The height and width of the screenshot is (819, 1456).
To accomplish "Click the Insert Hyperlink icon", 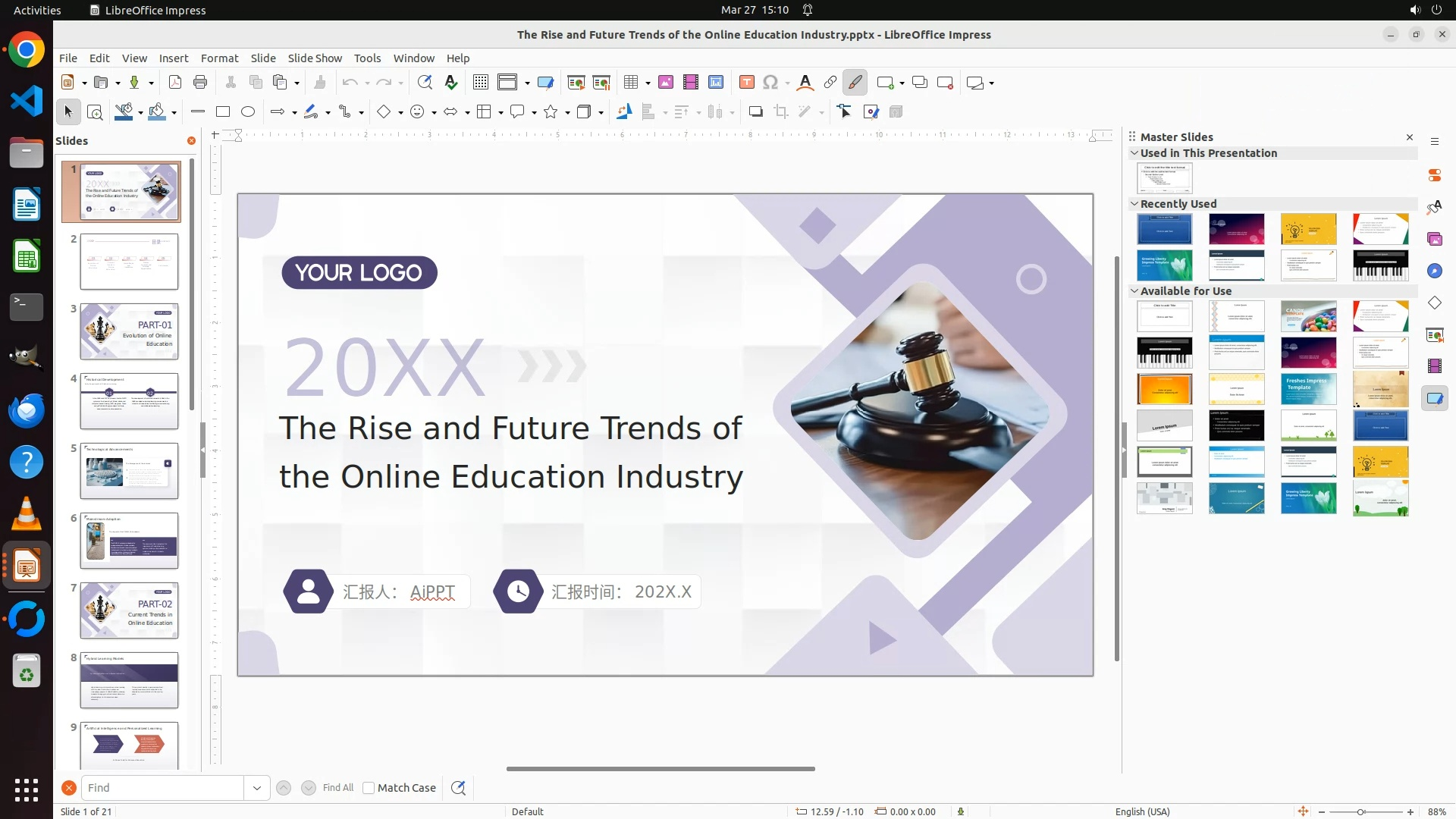I will tap(830, 83).
